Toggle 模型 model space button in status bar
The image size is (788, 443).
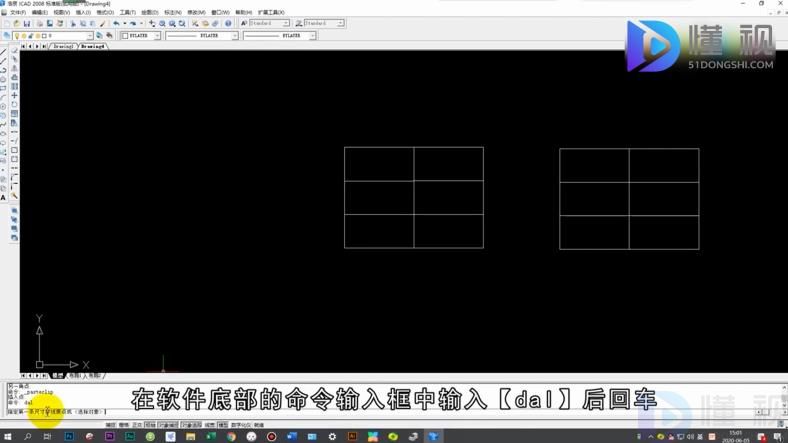coord(223,425)
